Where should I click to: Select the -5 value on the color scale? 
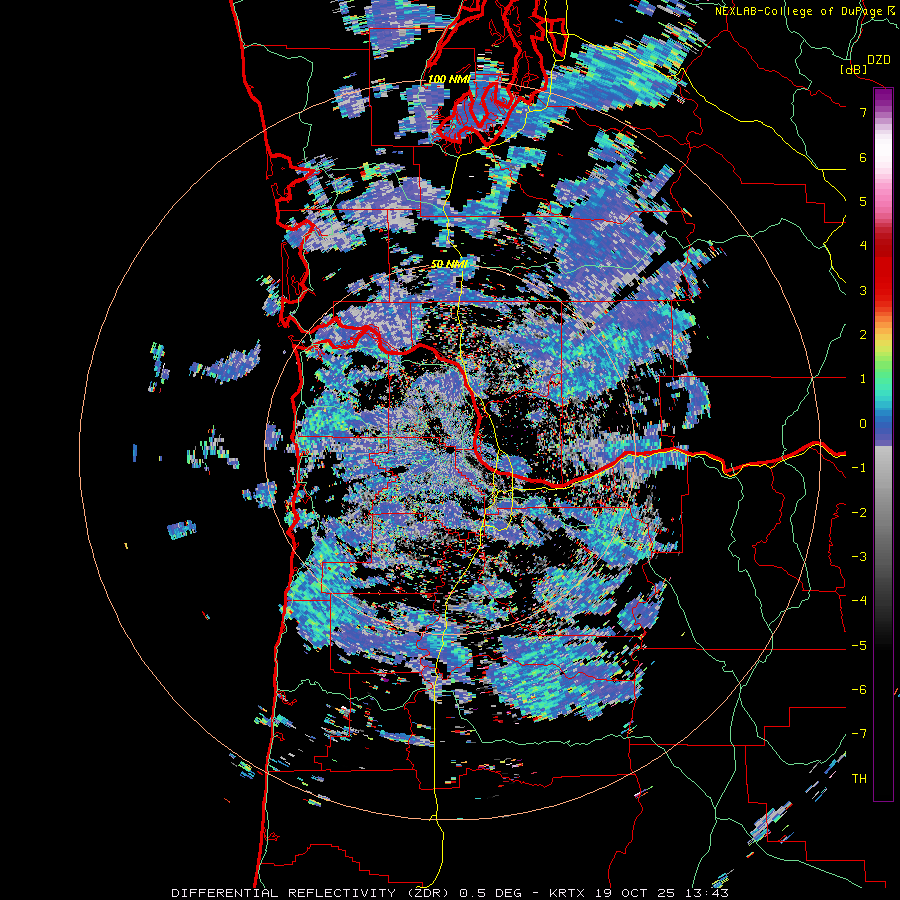pyautogui.click(x=859, y=646)
